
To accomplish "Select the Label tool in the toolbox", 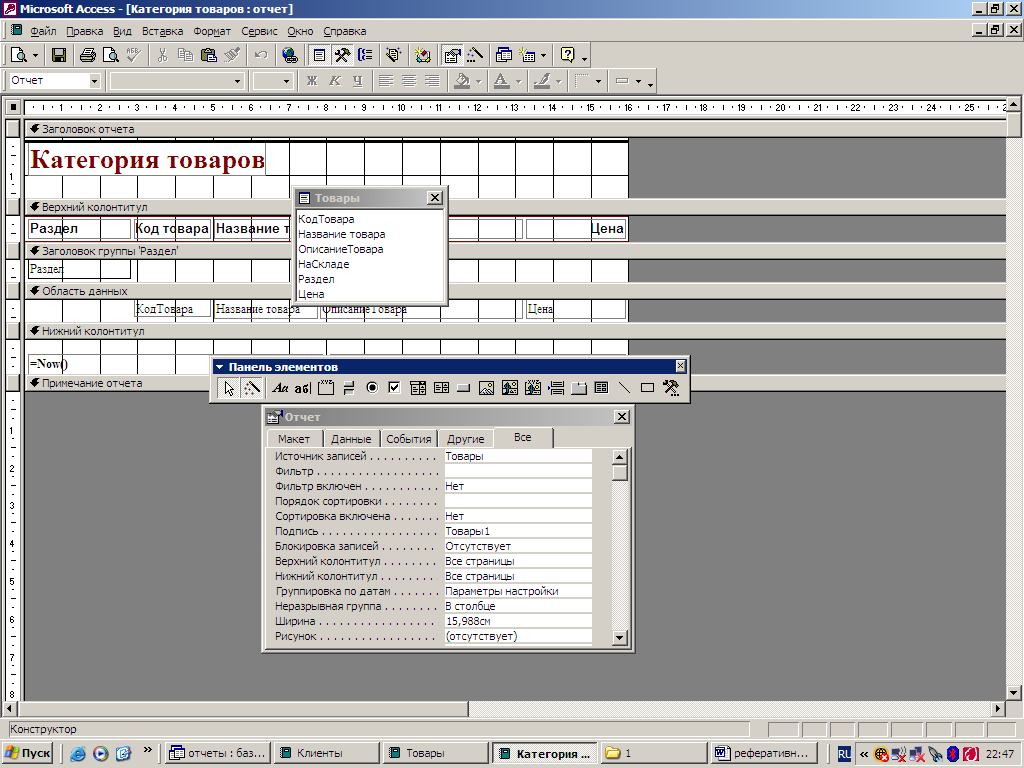I will (x=280, y=388).
